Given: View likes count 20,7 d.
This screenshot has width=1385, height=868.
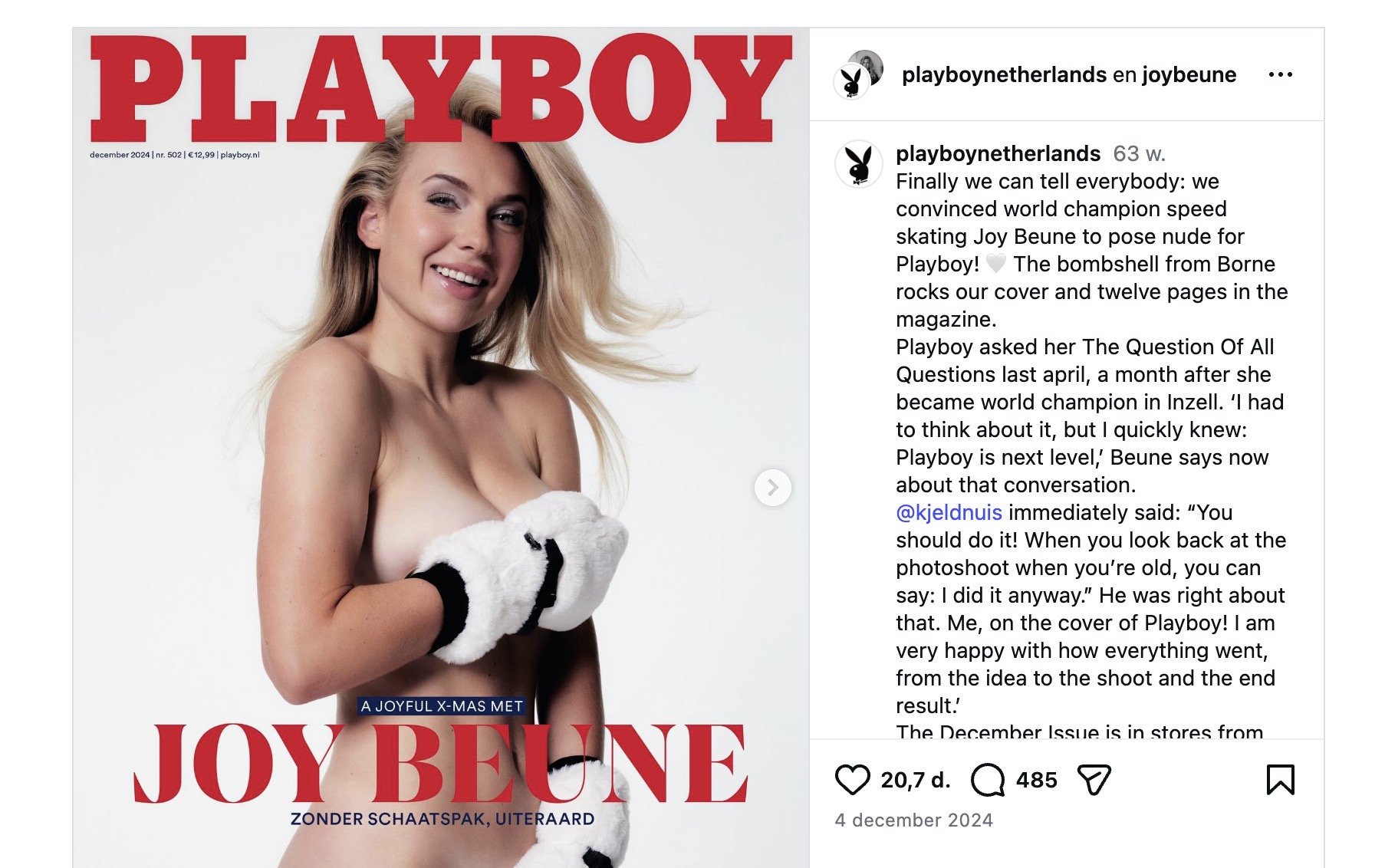Looking at the screenshot, I should [916, 780].
